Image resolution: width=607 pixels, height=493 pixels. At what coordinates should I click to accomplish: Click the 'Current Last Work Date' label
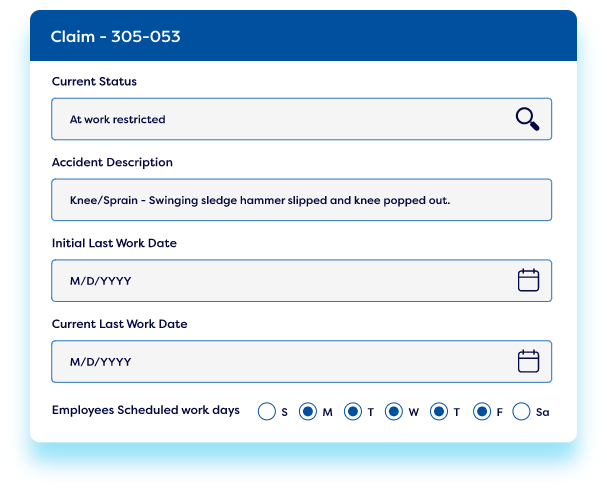(x=119, y=324)
